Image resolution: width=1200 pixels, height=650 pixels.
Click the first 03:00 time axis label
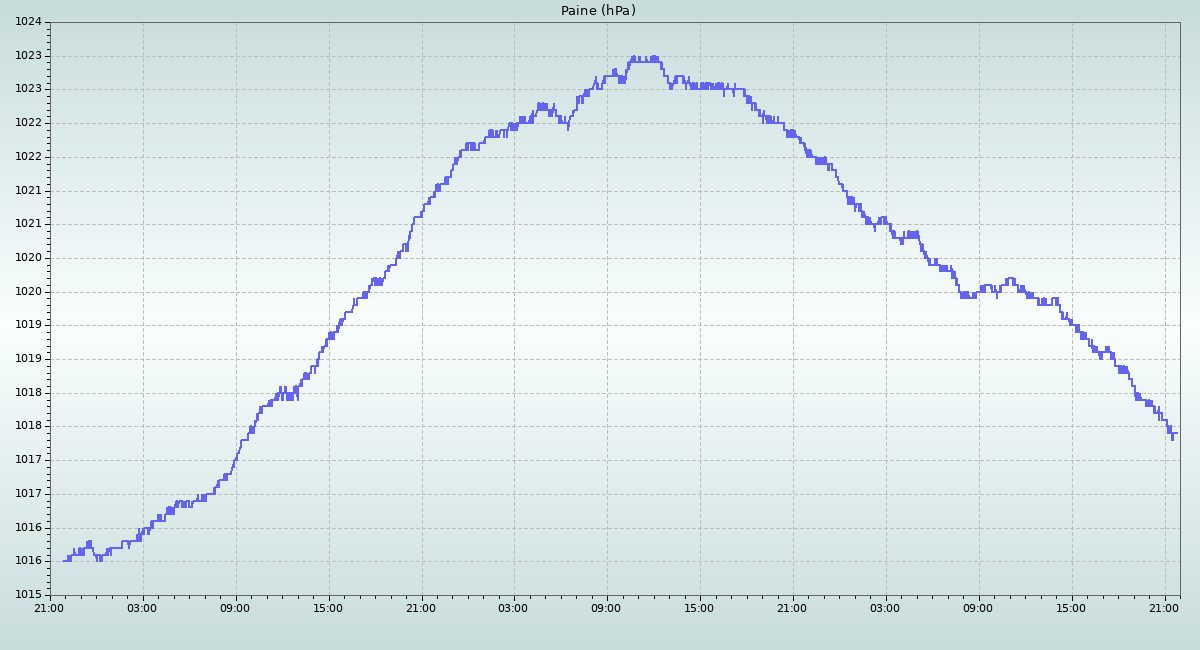click(x=143, y=607)
